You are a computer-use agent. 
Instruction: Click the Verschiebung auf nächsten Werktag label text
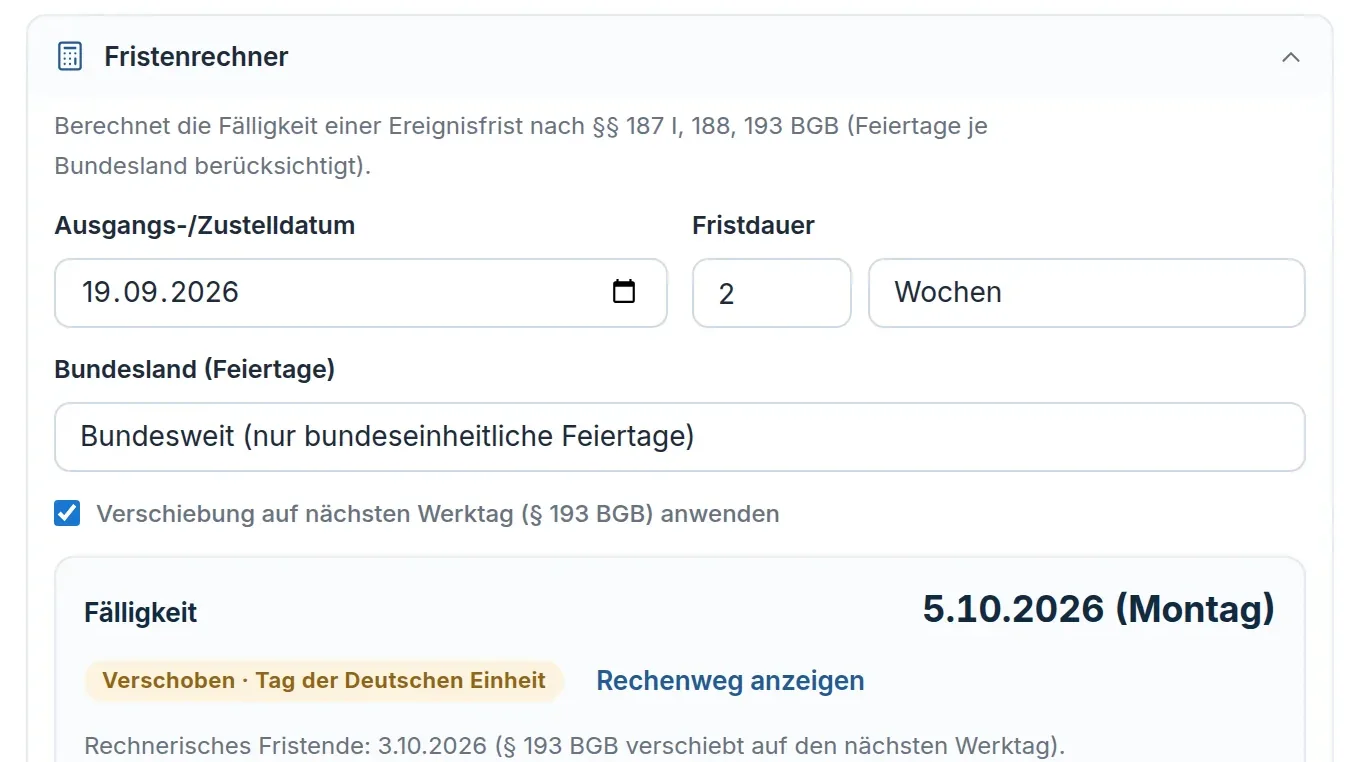pos(438,514)
